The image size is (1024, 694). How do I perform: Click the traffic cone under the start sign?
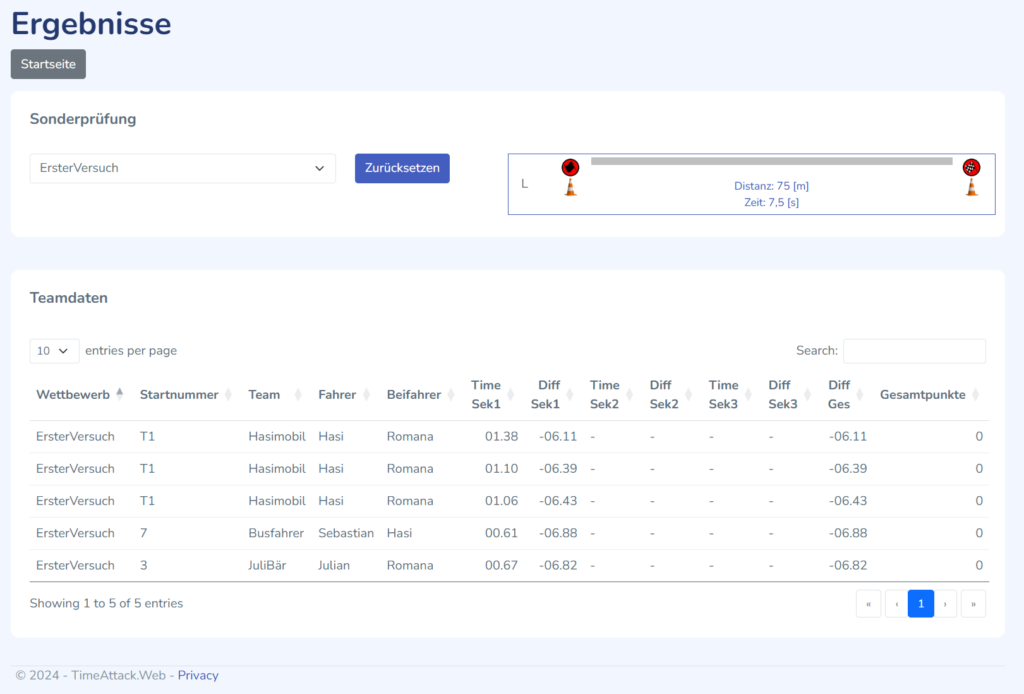click(571, 187)
